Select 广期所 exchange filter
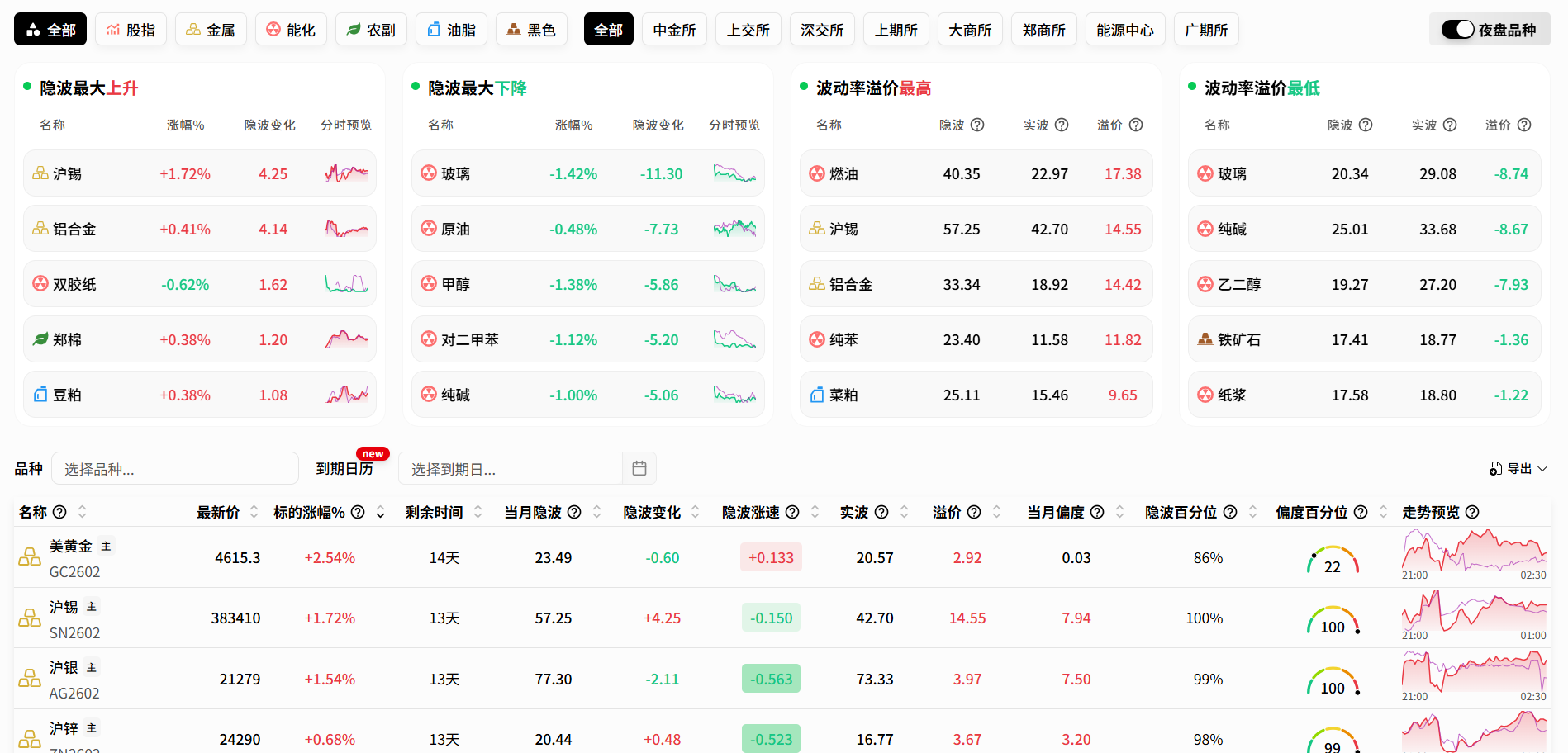Image resolution: width=1568 pixels, height=753 pixels. [x=1206, y=30]
